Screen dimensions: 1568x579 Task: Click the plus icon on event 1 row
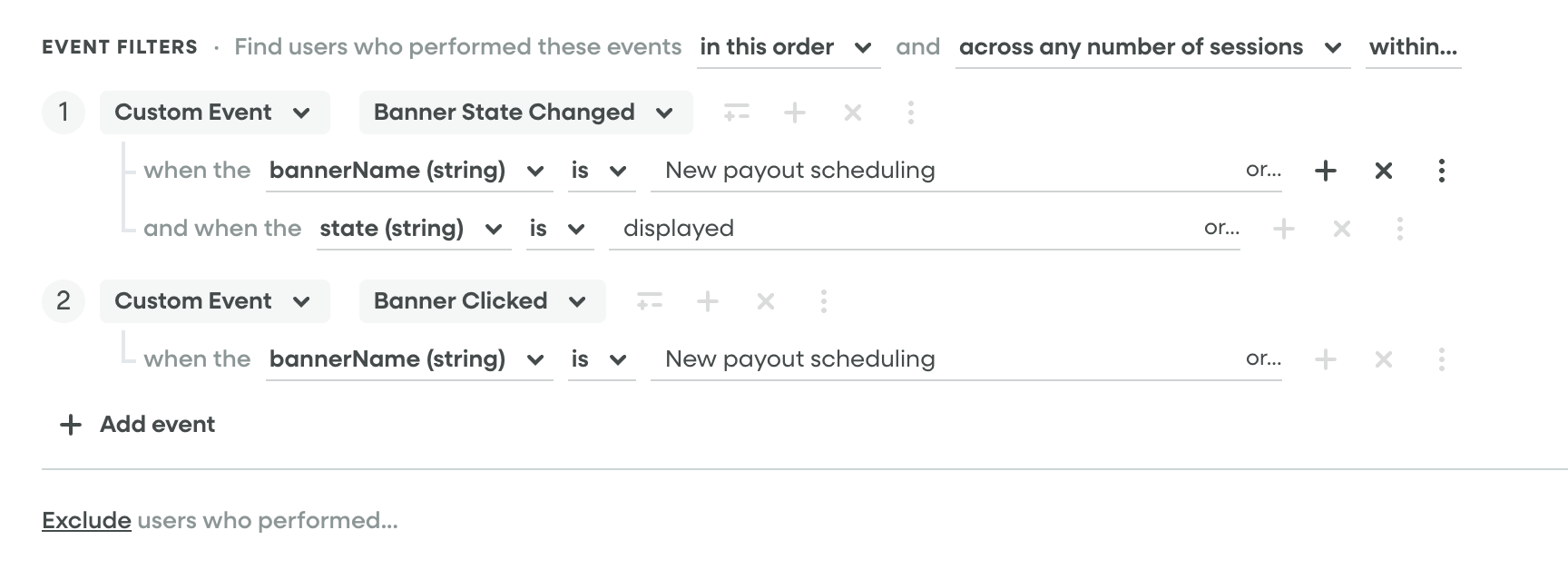coord(795,113)
